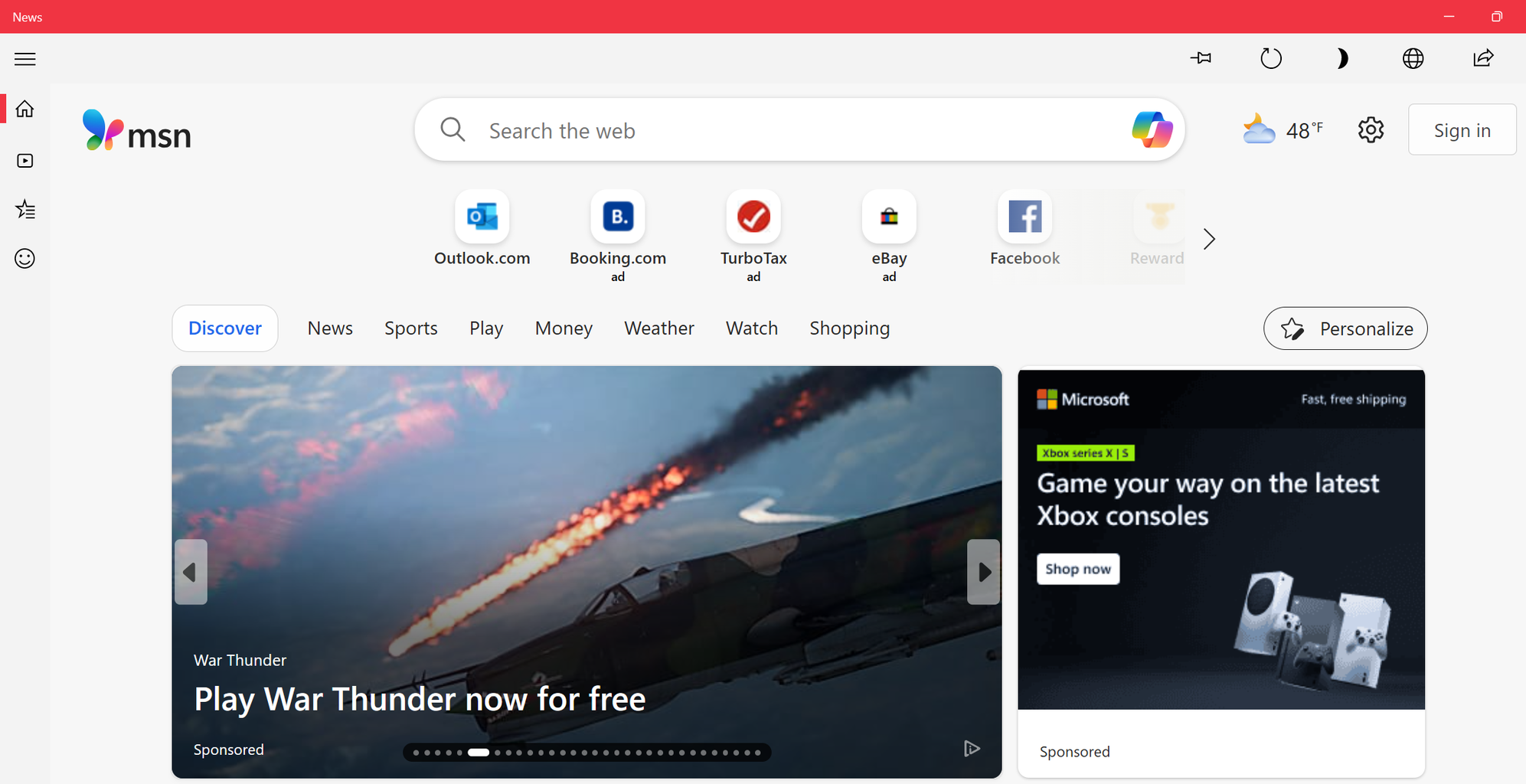Send feedback via the smiley icon
Screen dimensions: 1526x784
(x=25, y=259)
